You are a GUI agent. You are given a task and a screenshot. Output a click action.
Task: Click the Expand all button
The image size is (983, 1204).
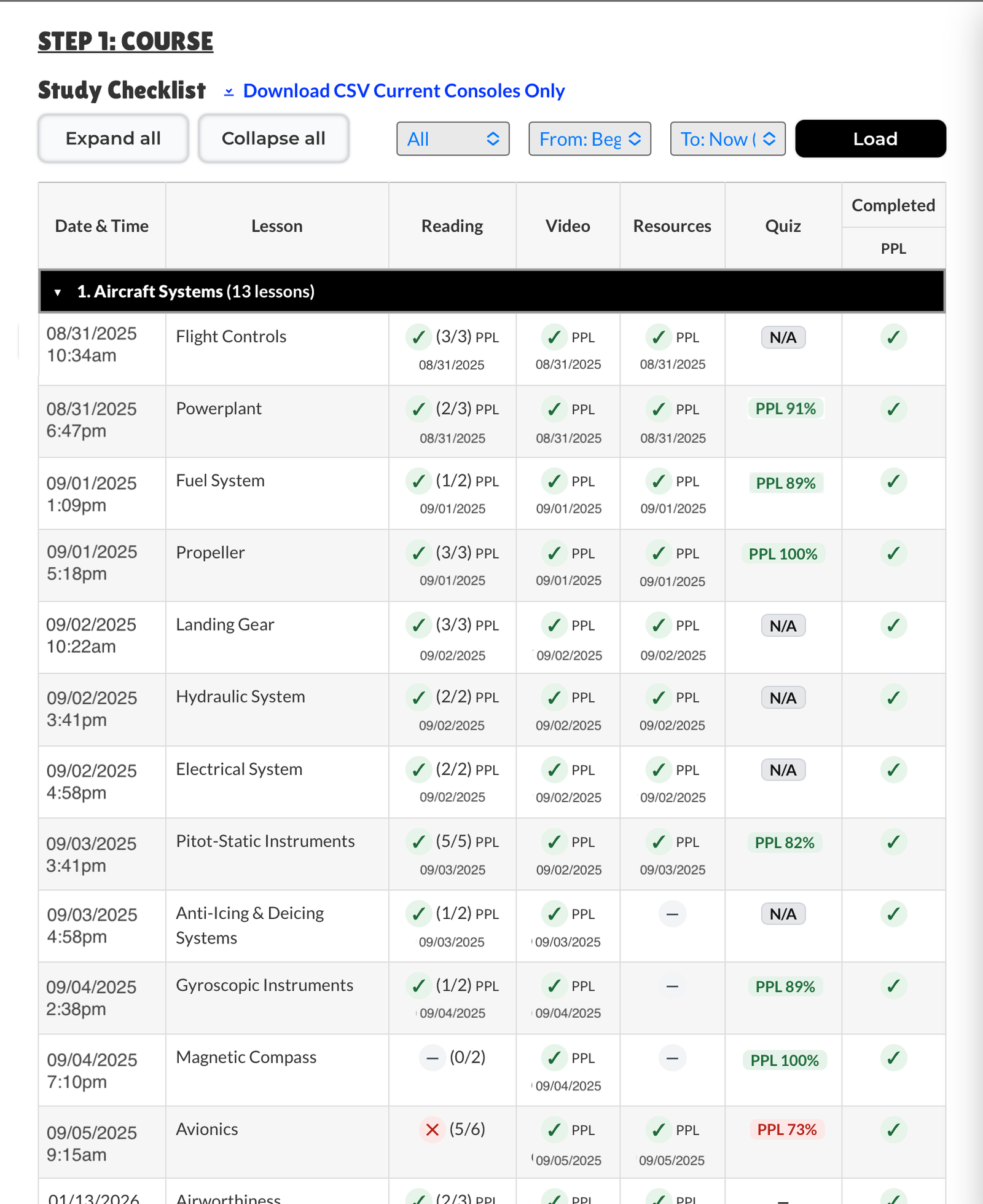[x=113, y=138]
